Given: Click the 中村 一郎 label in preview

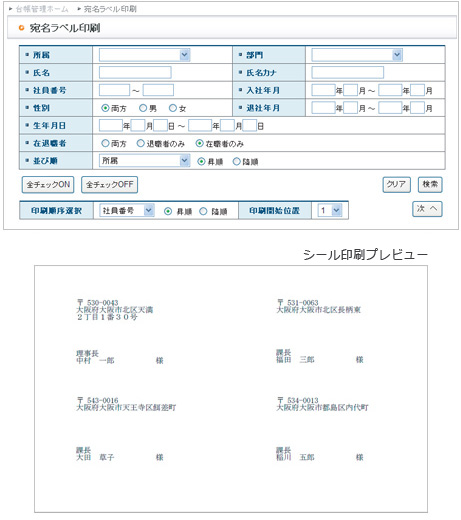Looking at the screenshot, I should tap(95, 361).
